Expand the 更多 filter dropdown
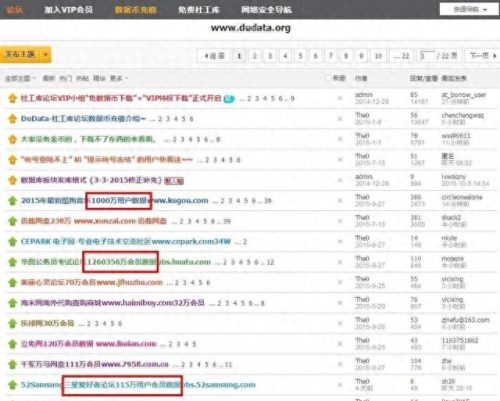 (119, 78)
